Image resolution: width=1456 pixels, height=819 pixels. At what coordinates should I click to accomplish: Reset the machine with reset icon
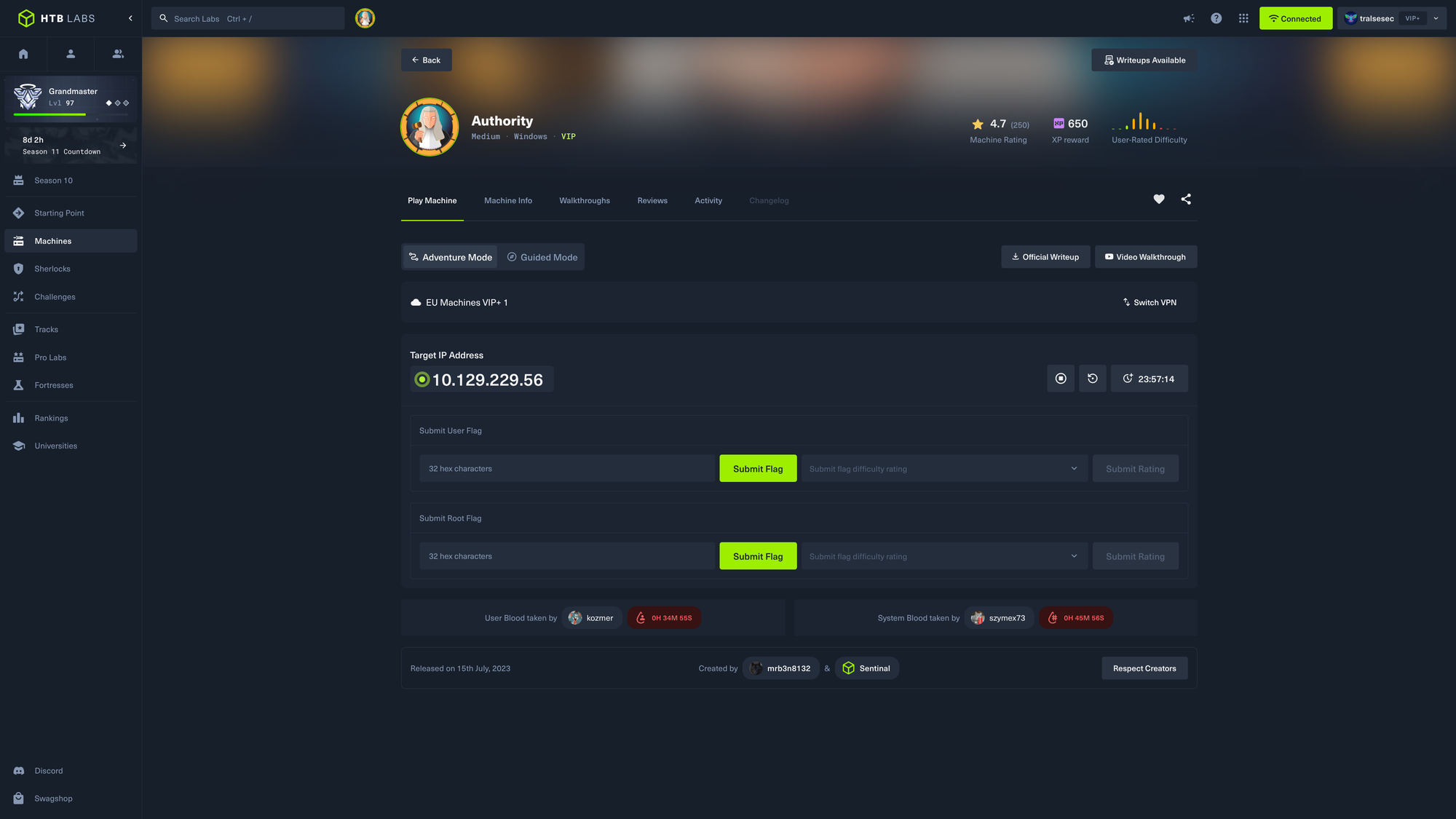(1093, 379)
